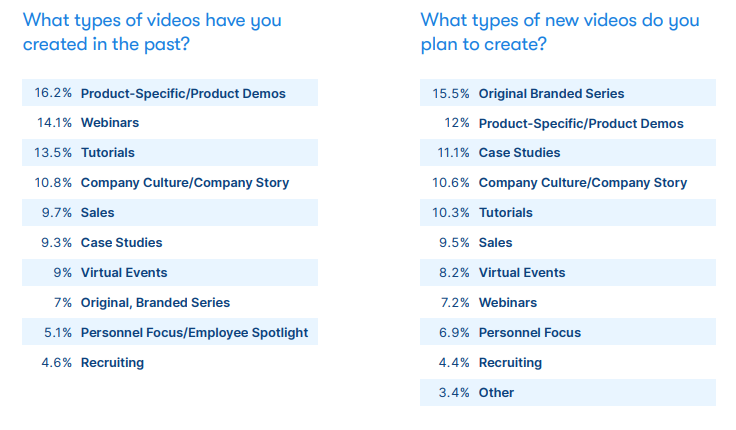The width and height of the screenshot is (736, 430).
Task: Click the 'What types of videos have you created' heading
Action: (x=152, y=32)
